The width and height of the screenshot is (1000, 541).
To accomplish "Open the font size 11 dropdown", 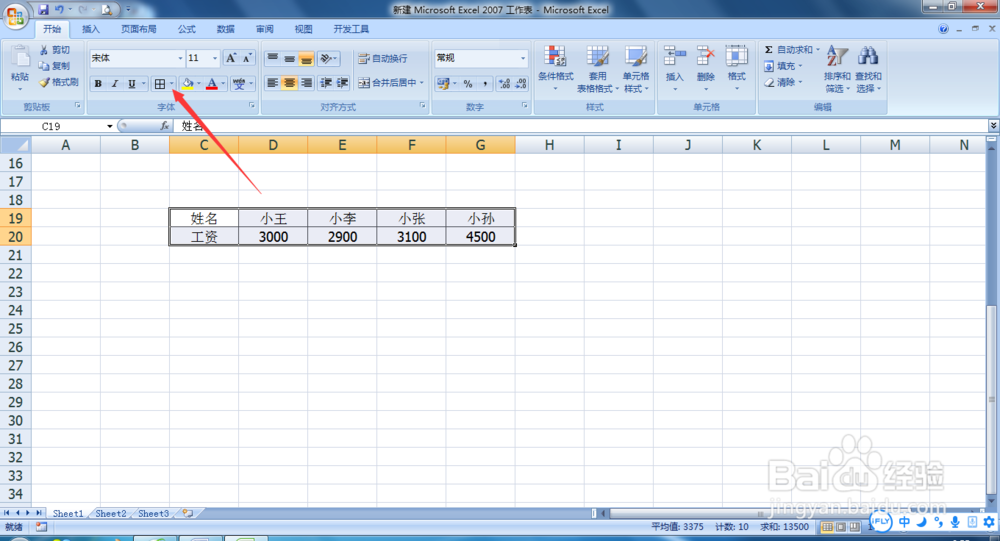I will [x=215, y=58].
